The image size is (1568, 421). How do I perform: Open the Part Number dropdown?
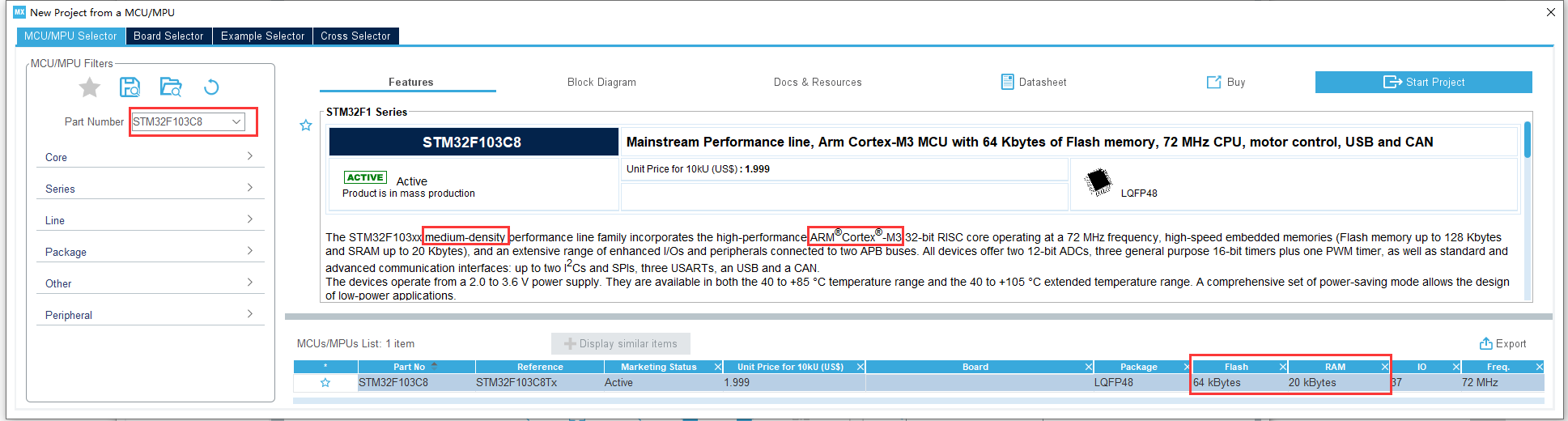(236, 122)
